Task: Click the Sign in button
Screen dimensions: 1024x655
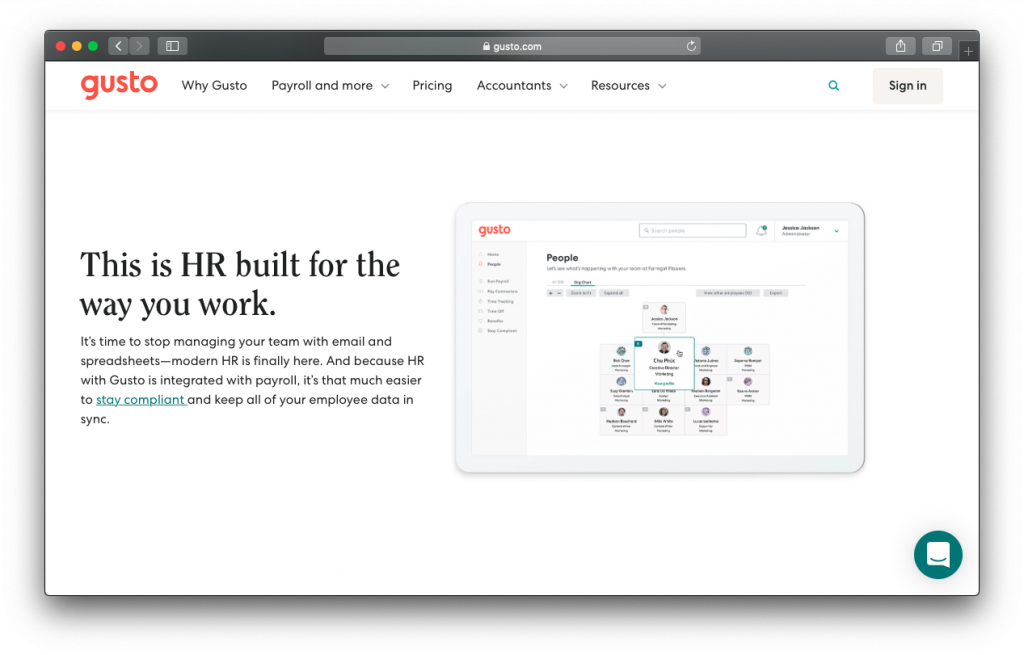Action: click(908, 86)
